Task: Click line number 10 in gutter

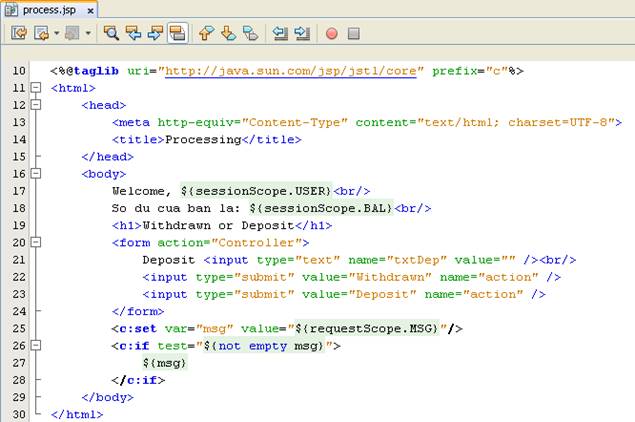Action: click(19, 71)
